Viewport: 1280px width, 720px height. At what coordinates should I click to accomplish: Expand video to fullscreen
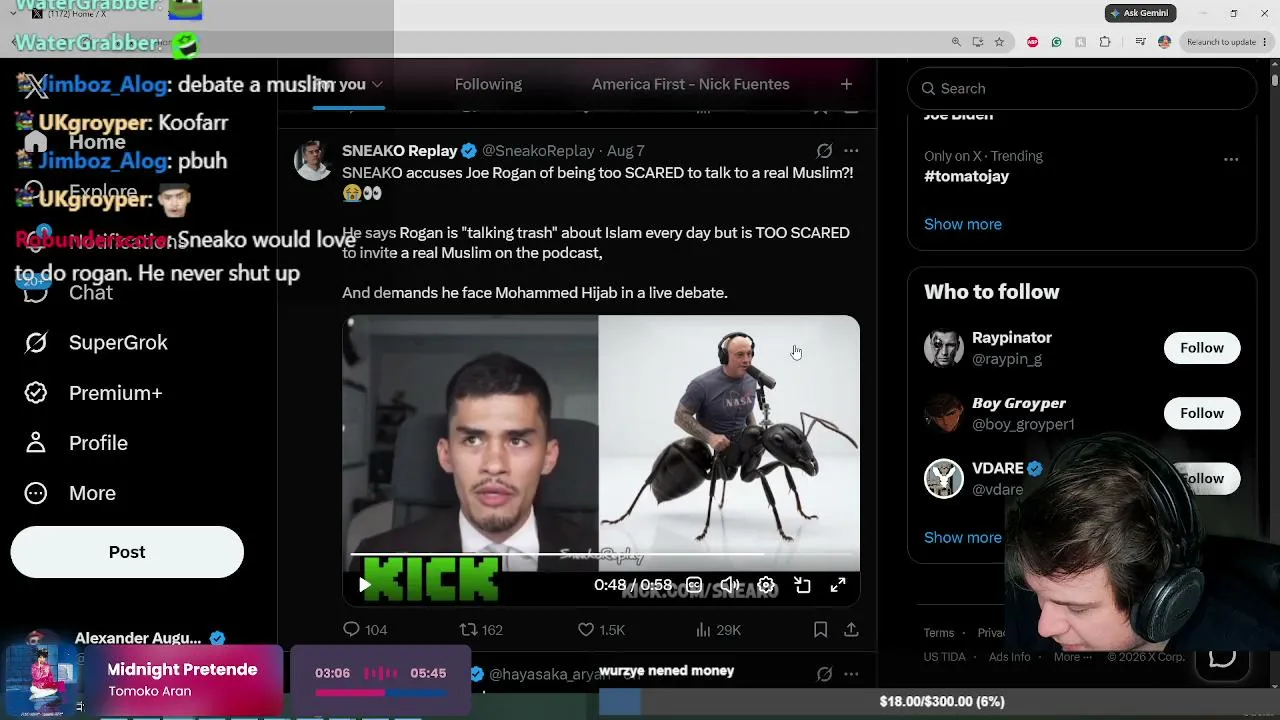pyautogui.click(x=838, y=585)
